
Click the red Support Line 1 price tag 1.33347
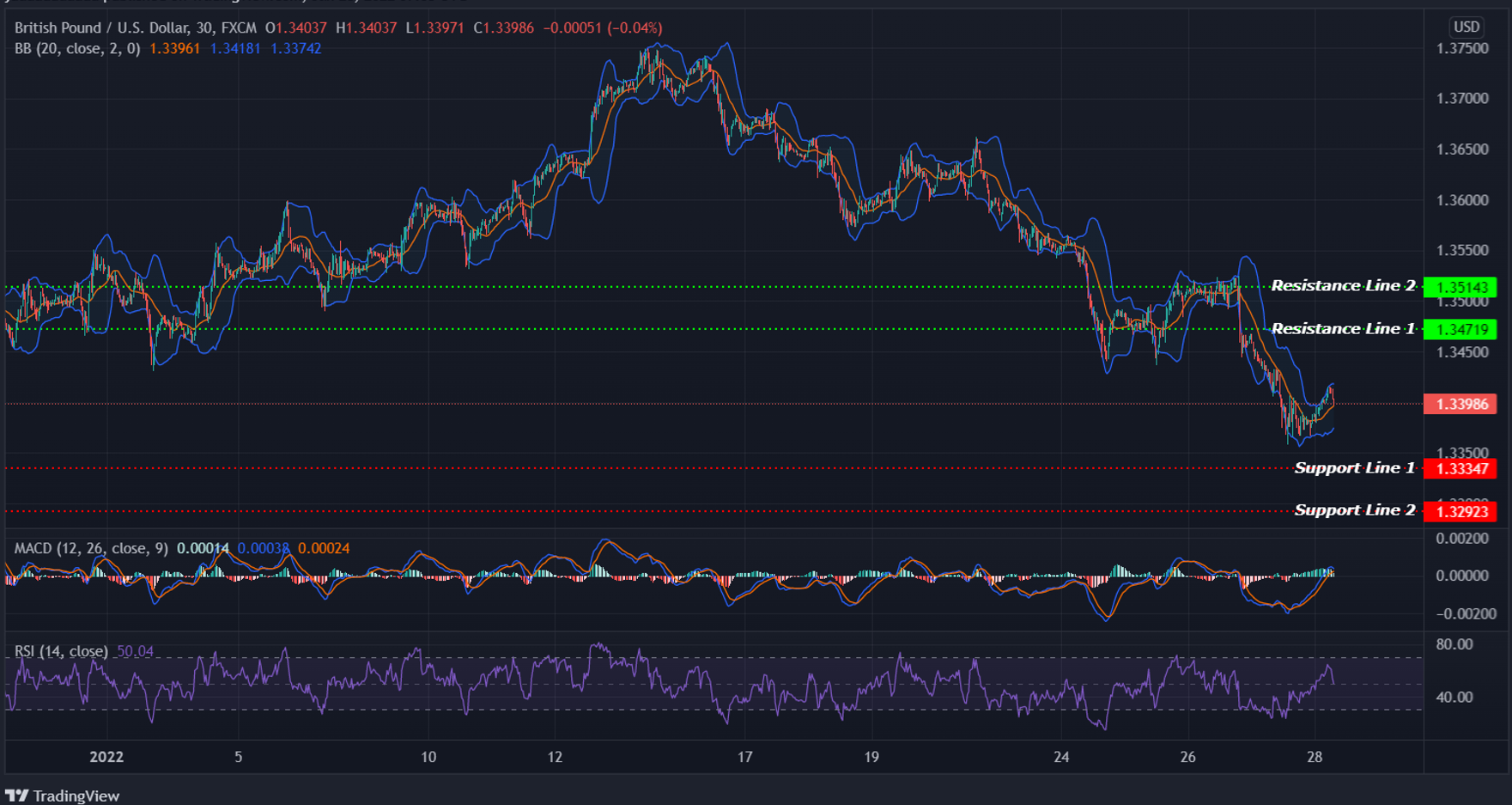click(1463, 468)
